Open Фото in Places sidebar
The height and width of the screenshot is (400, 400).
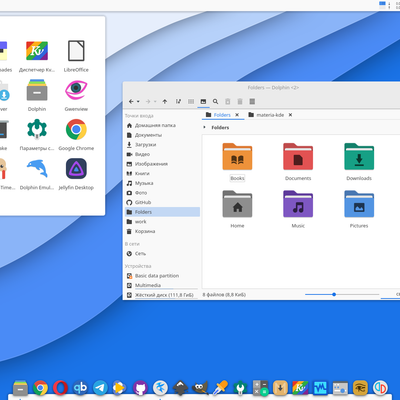pos(162,193)
